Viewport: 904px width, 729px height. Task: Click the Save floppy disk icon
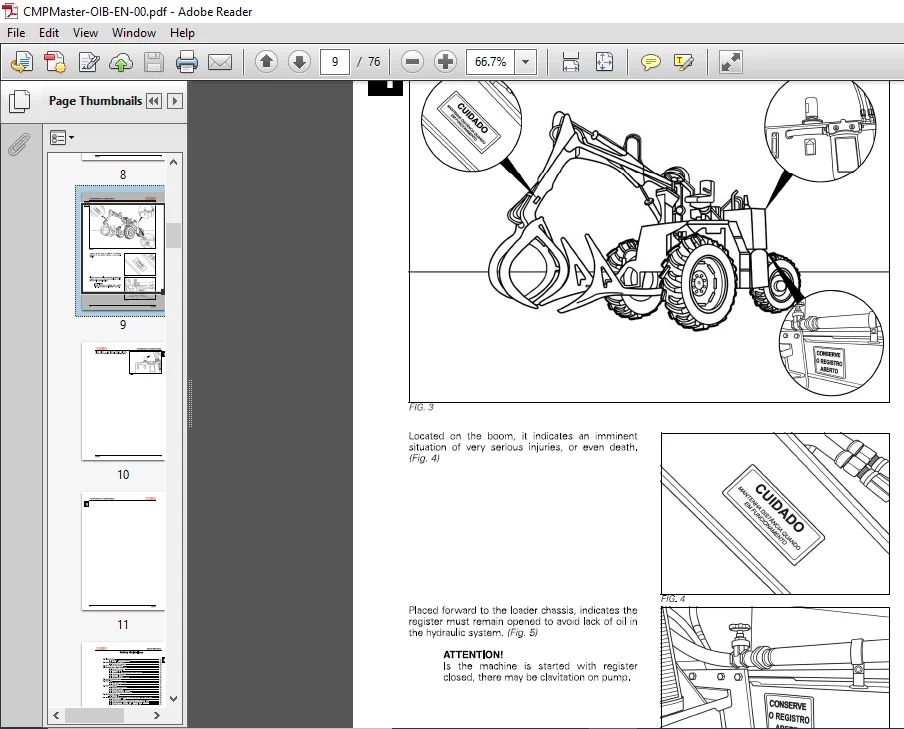point(153,62)
